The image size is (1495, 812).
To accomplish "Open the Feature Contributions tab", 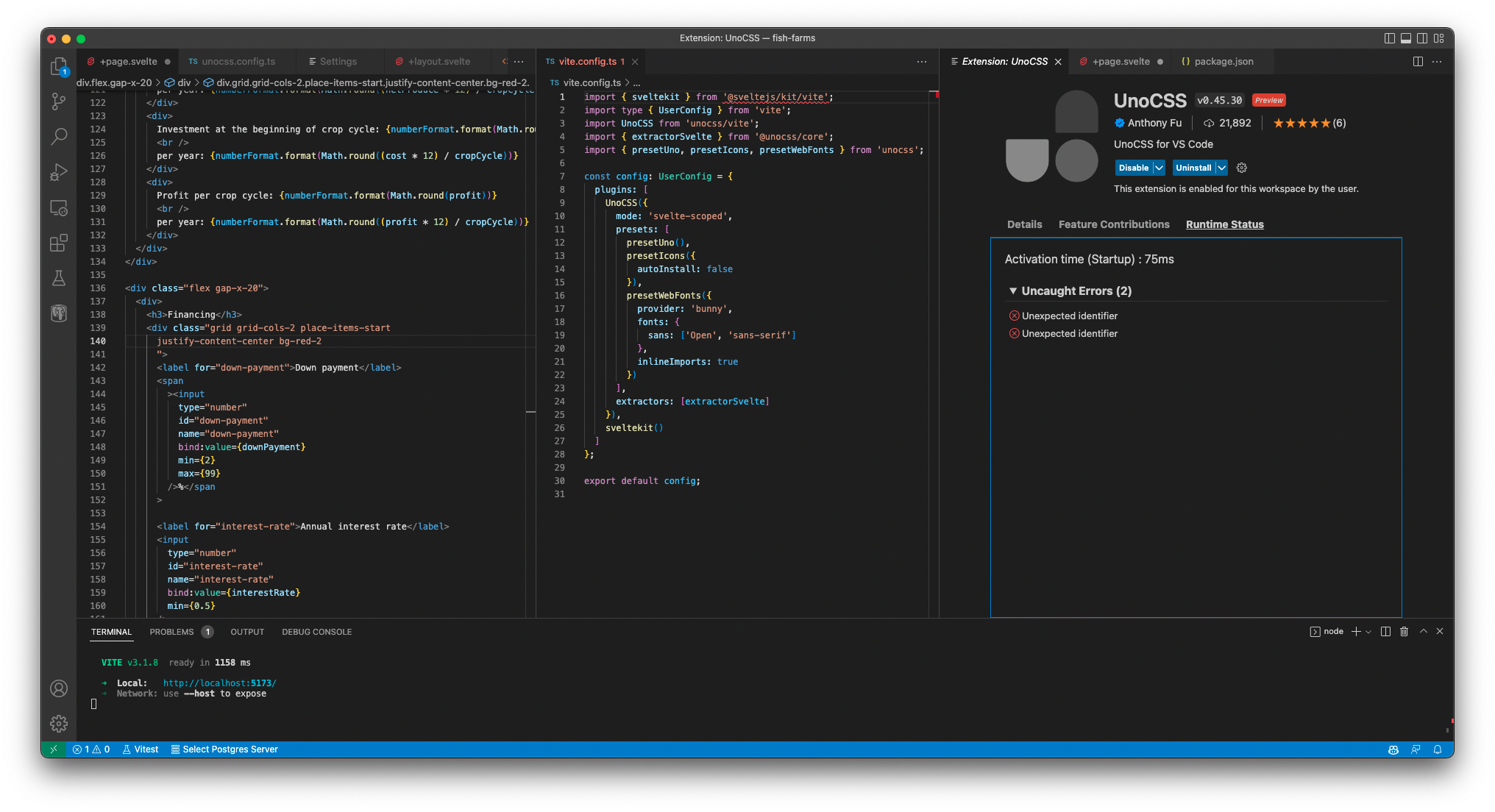I will [1114, 224].
